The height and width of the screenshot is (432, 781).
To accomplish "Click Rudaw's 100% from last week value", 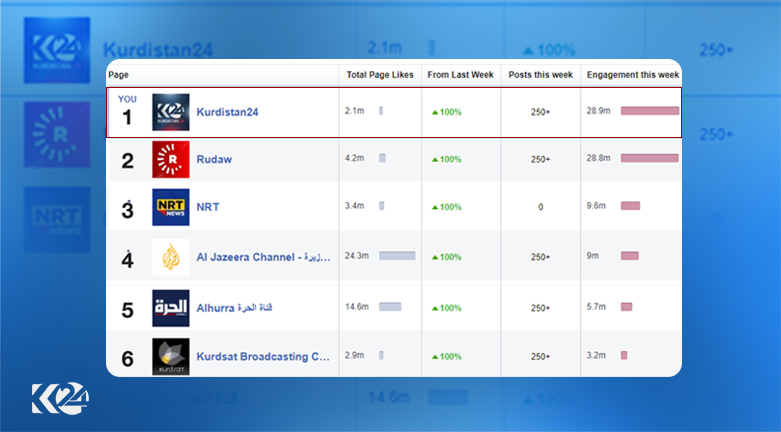I will coord(447,159).
